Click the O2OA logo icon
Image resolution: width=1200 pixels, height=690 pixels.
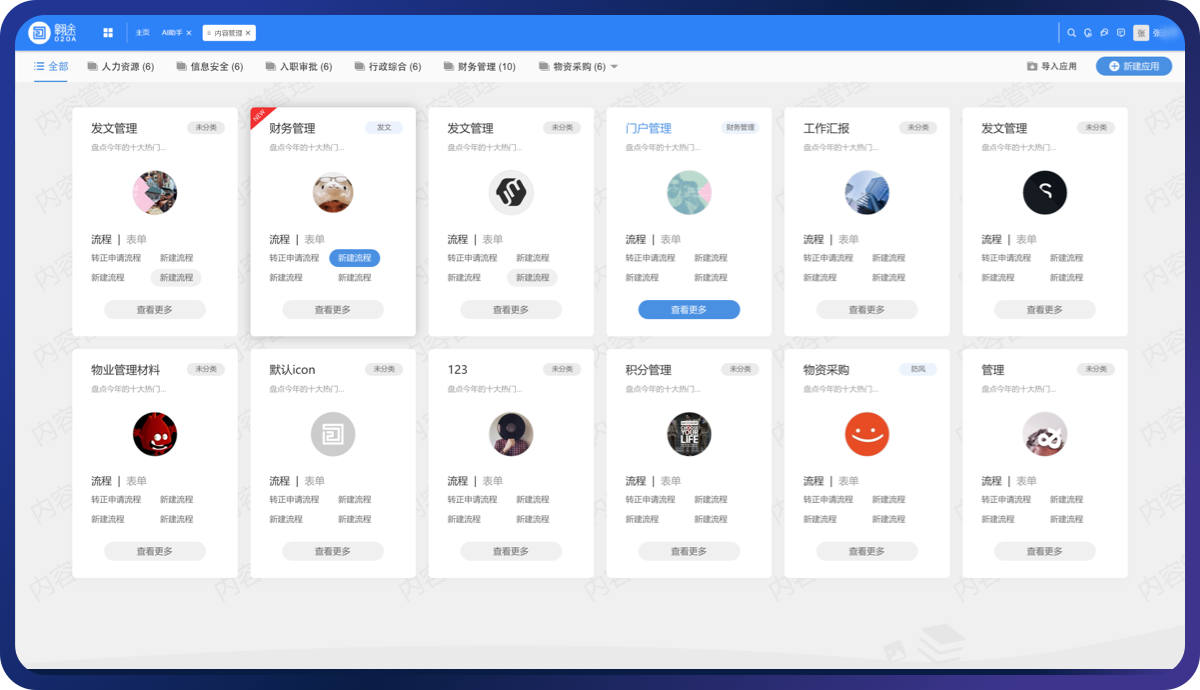tap(40, 33)
